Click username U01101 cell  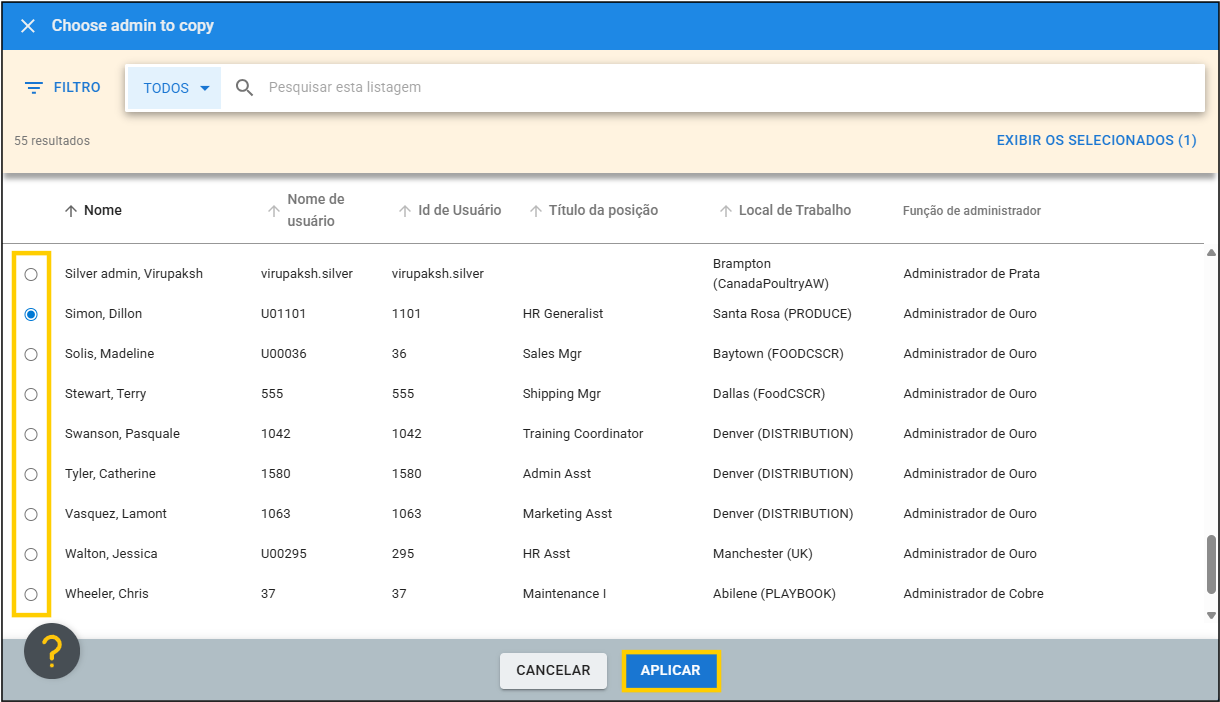284,314
